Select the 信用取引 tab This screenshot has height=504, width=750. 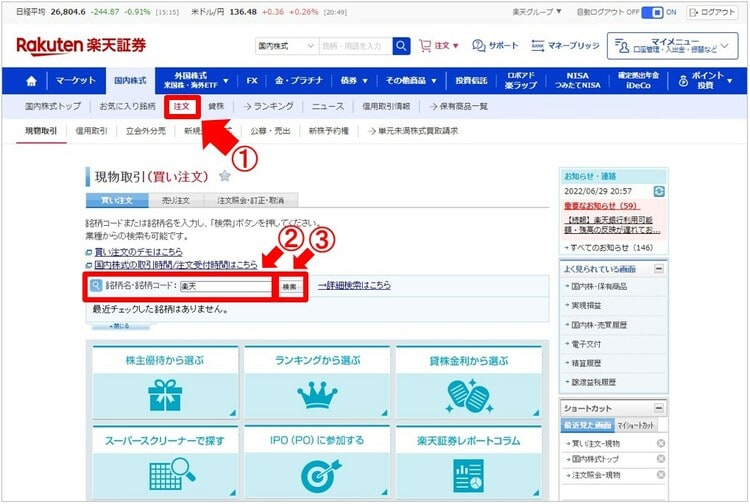point(91,131)
